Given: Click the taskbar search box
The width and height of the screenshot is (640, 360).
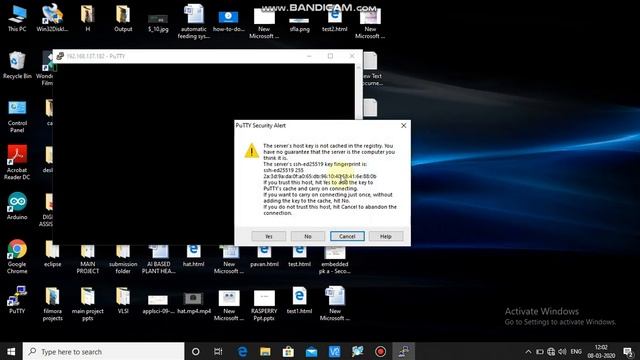Looking at the screenshot, I should pos(103,351).
